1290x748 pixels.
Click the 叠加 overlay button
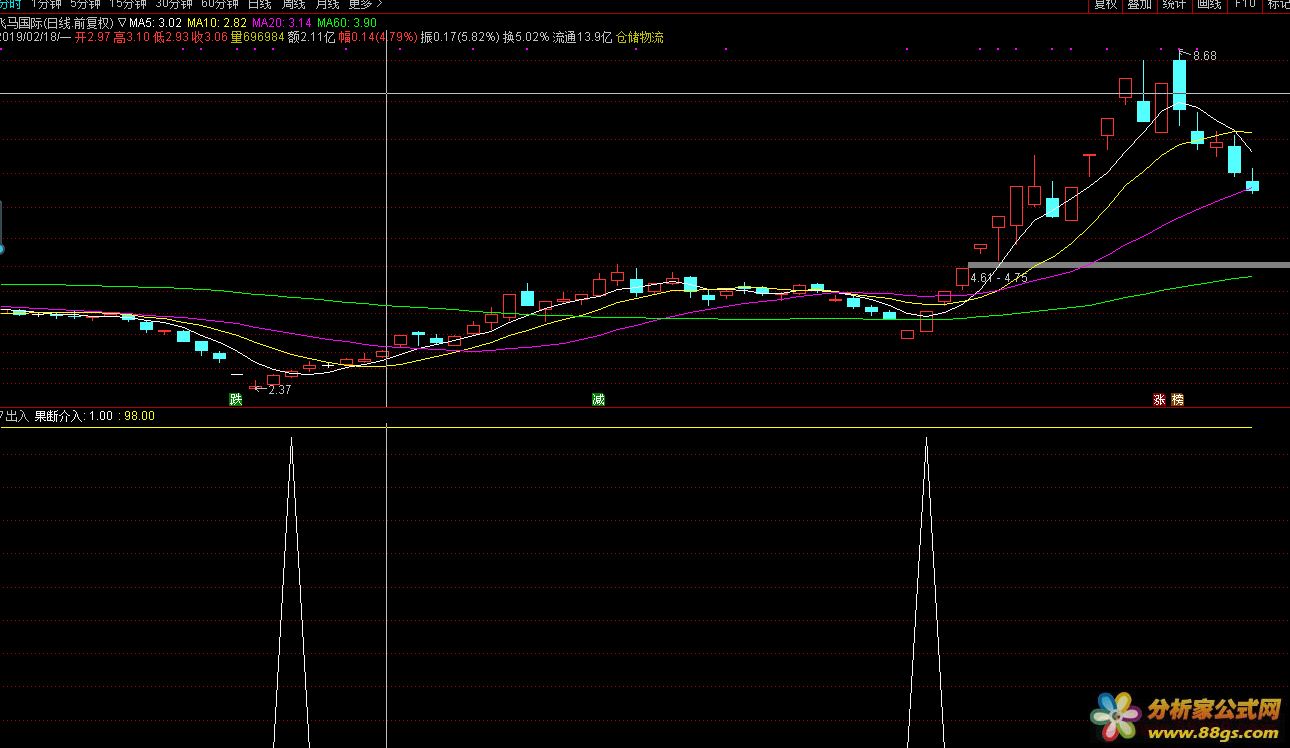[x=1139, y=4]
